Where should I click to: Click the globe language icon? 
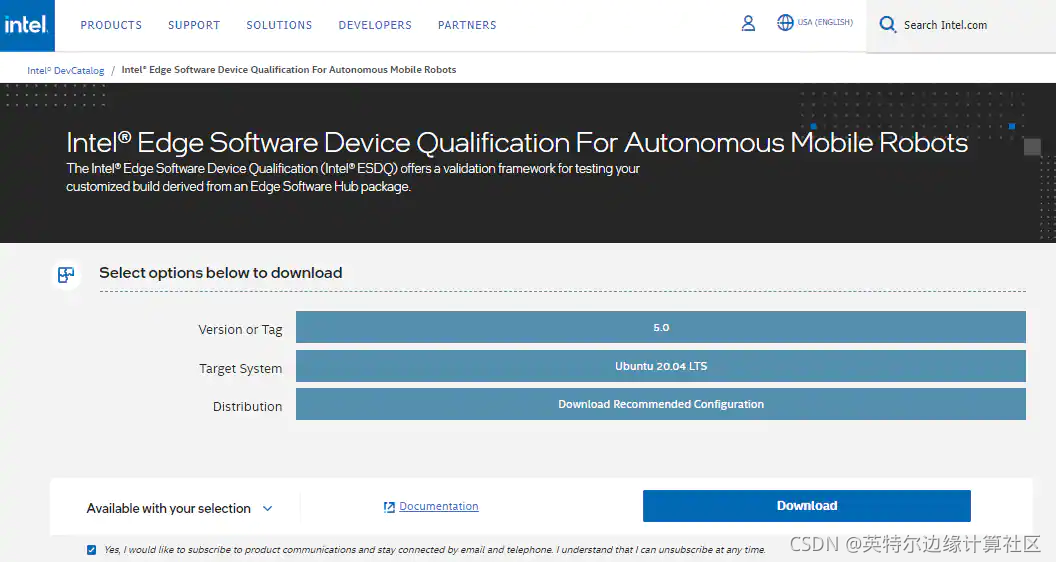coord(785,22)
